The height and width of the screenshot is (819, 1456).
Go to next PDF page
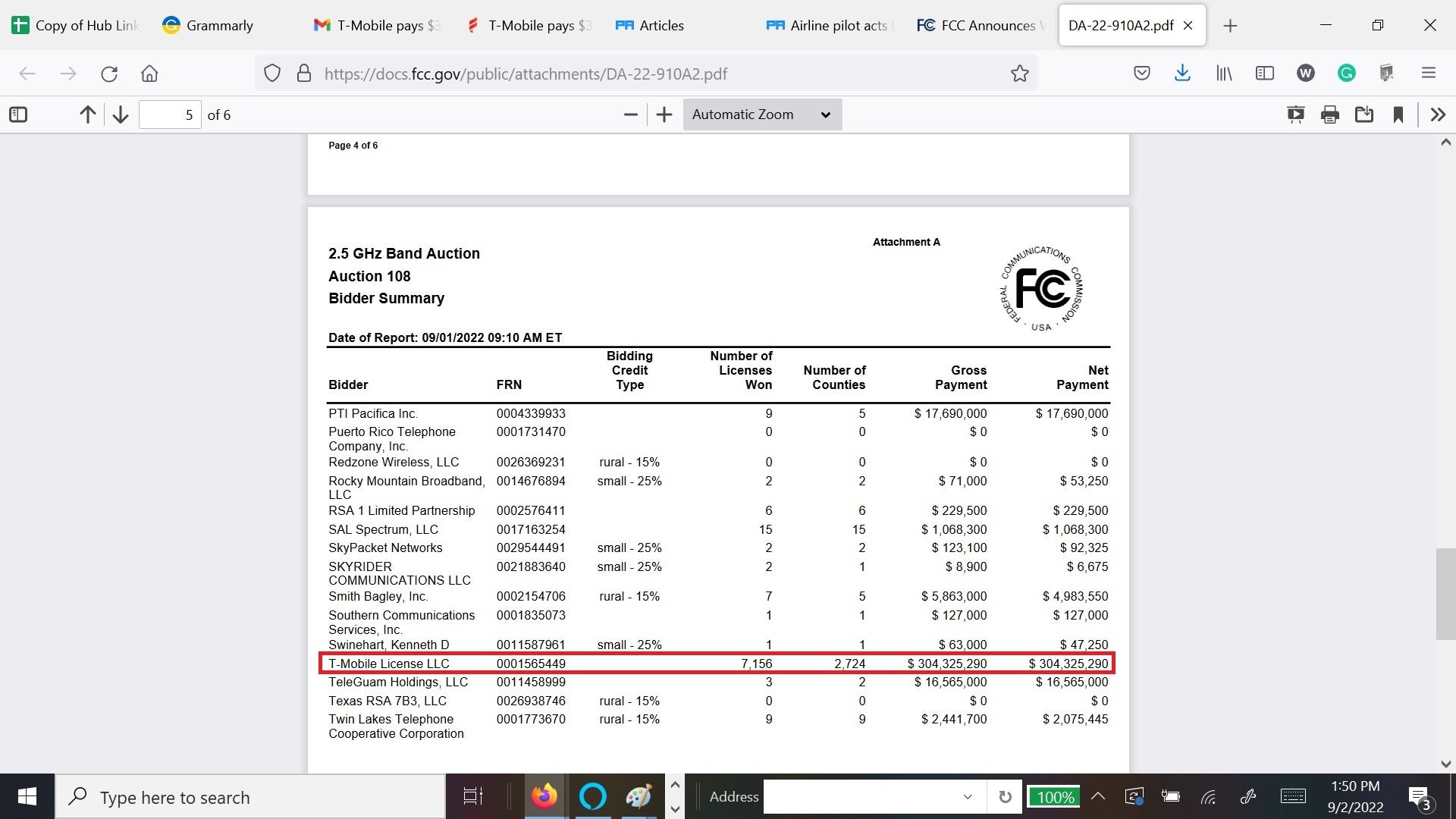121,115
